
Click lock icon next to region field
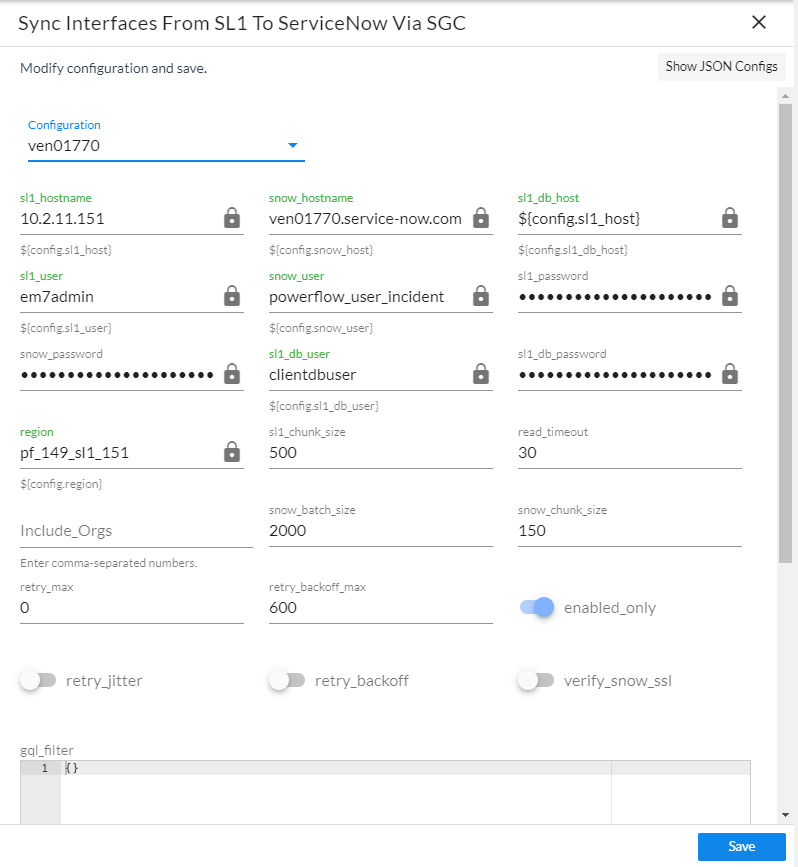pyautogui.click(x=232, y=452)
